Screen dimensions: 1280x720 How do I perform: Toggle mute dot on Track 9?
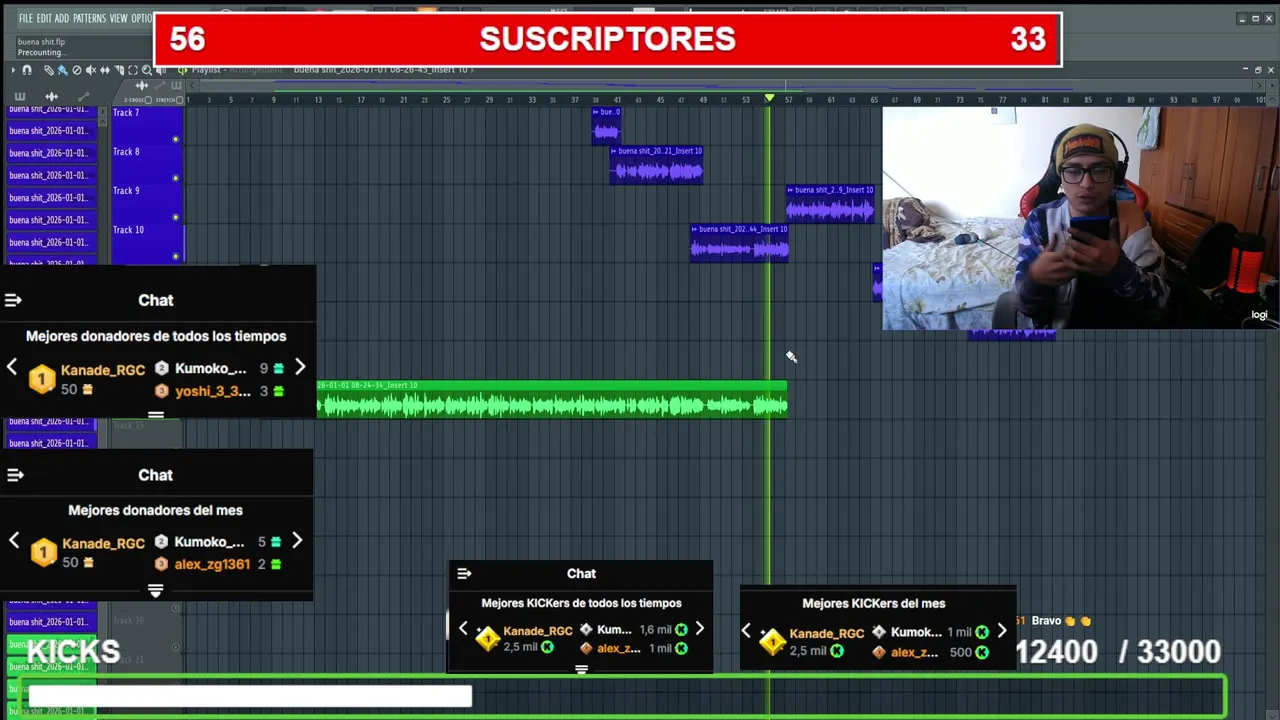point(176,217)
